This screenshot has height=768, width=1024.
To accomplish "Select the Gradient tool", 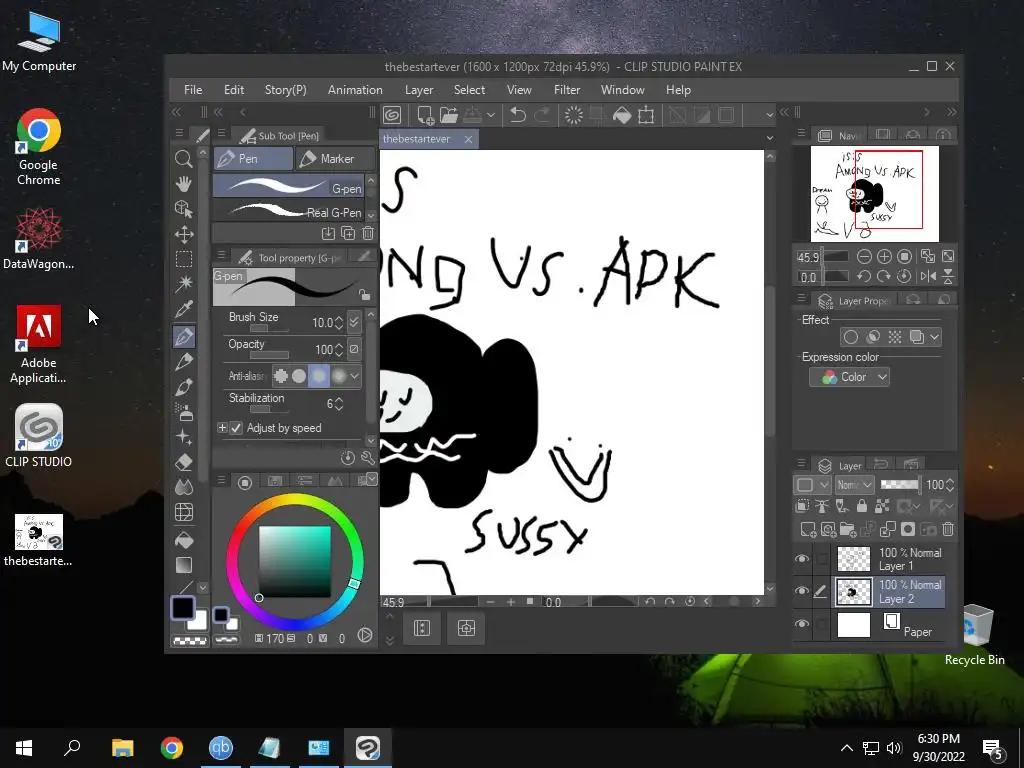I will tap(184, 564).
